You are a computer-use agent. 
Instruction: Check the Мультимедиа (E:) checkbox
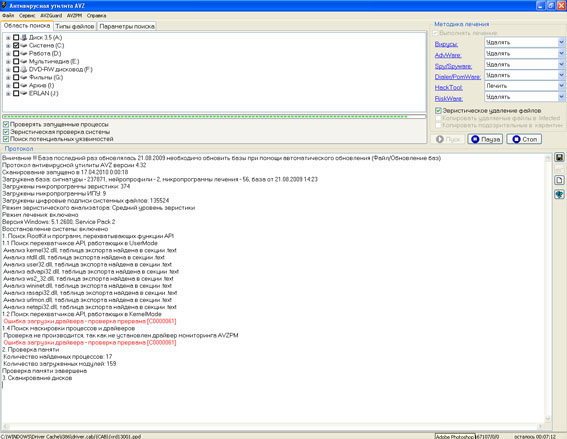point(16,61)
